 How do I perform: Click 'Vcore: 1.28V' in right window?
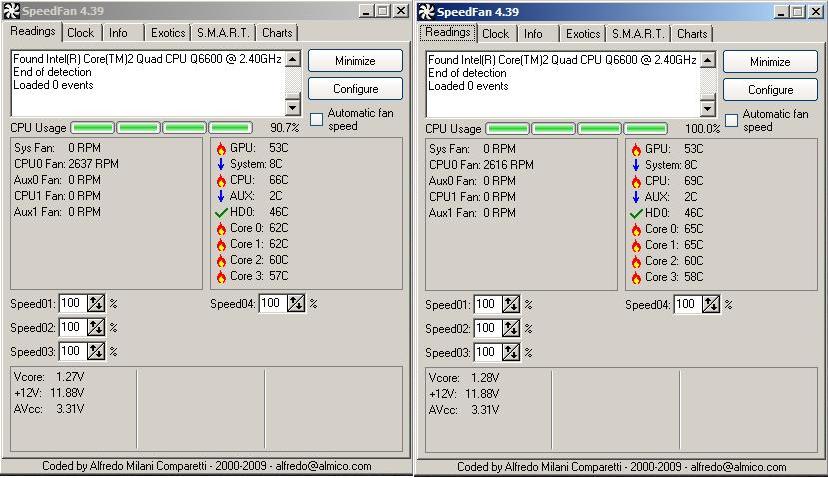464,378
